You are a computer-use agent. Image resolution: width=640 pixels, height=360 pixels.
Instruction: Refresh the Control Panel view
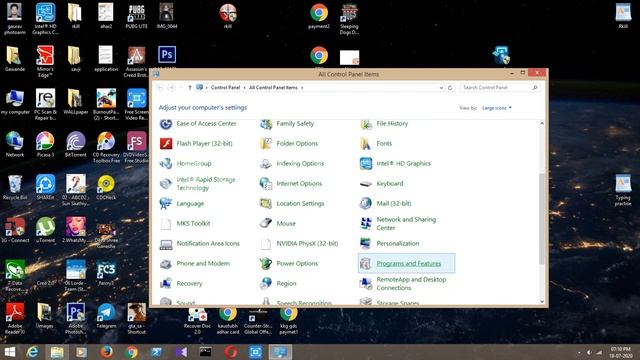(450, 88)
